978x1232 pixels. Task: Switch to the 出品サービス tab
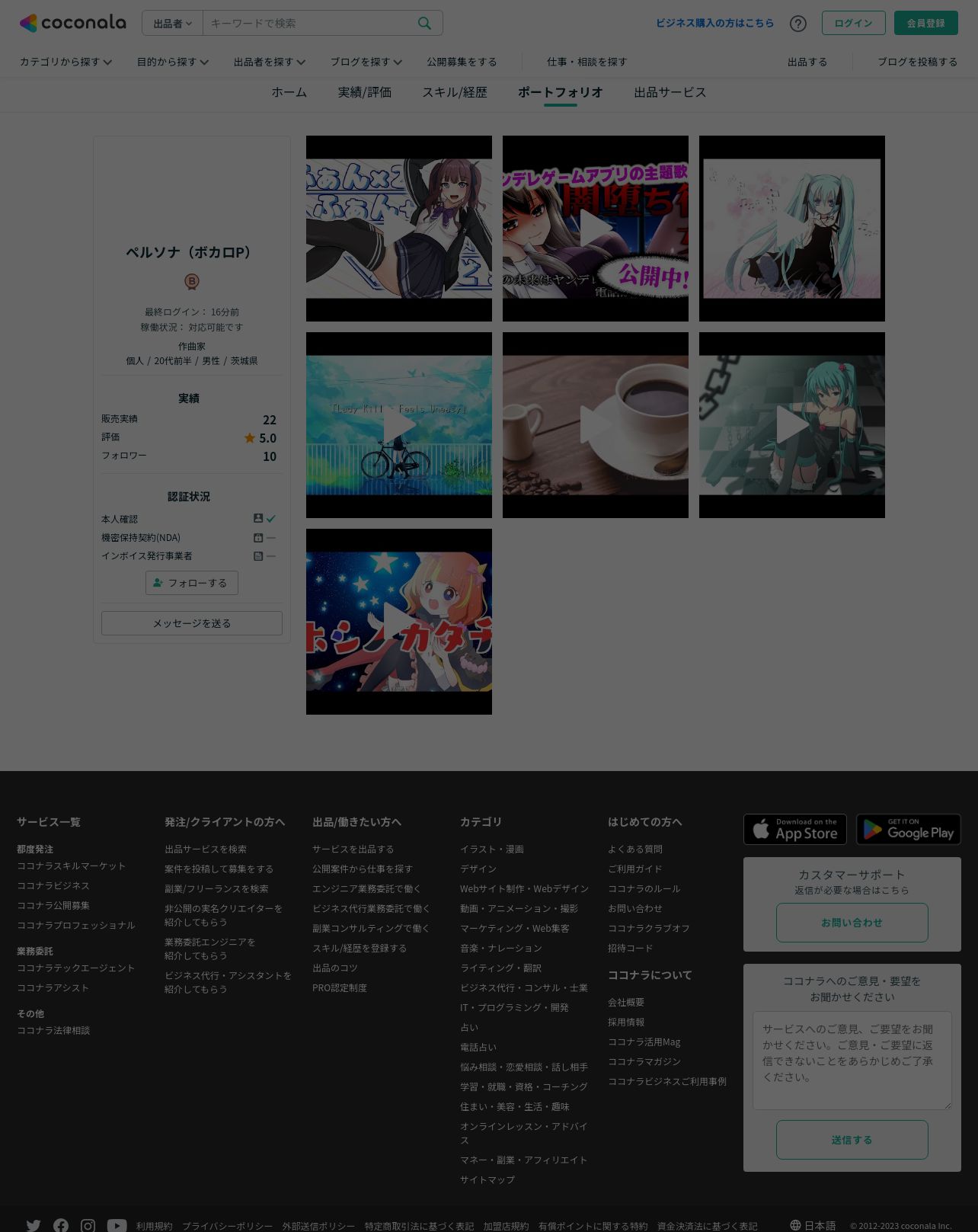670,92
